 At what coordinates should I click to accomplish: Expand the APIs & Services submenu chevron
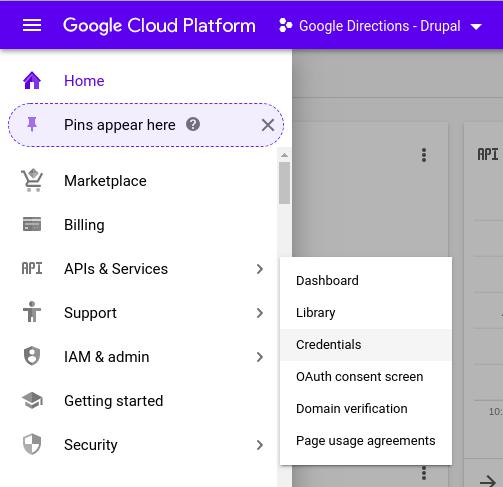click(x=260, y=269)
